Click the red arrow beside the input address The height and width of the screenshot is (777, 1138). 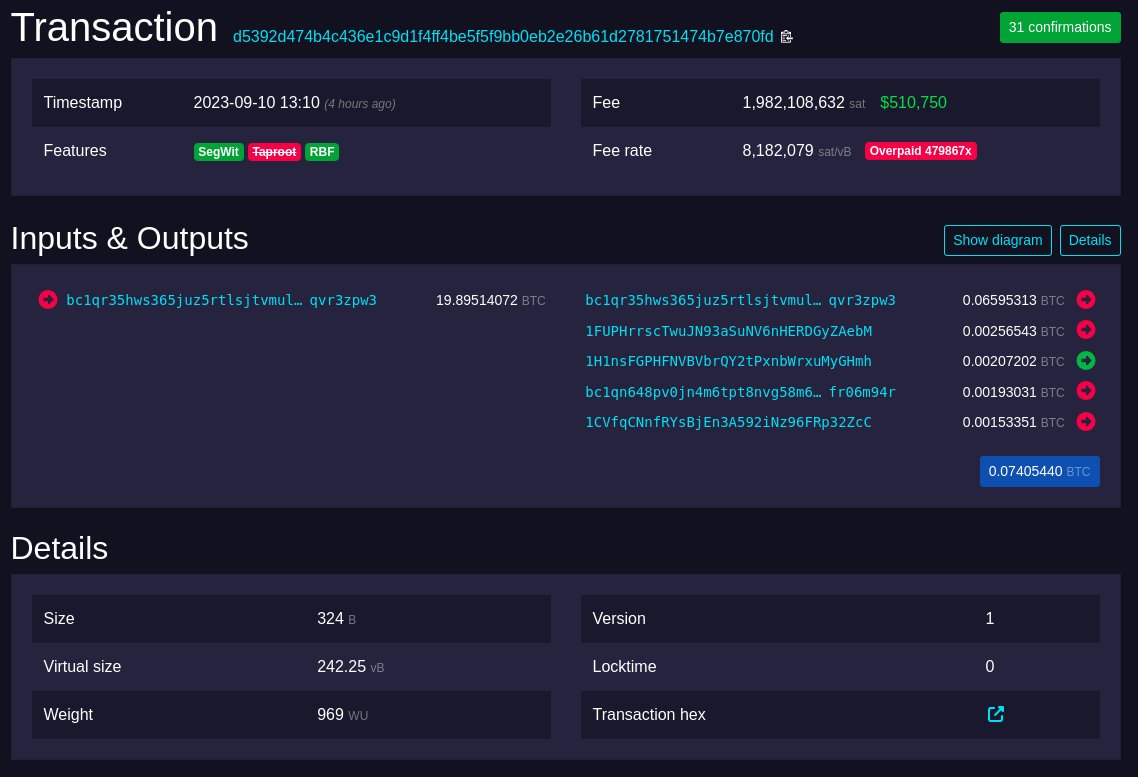point(48,299)
